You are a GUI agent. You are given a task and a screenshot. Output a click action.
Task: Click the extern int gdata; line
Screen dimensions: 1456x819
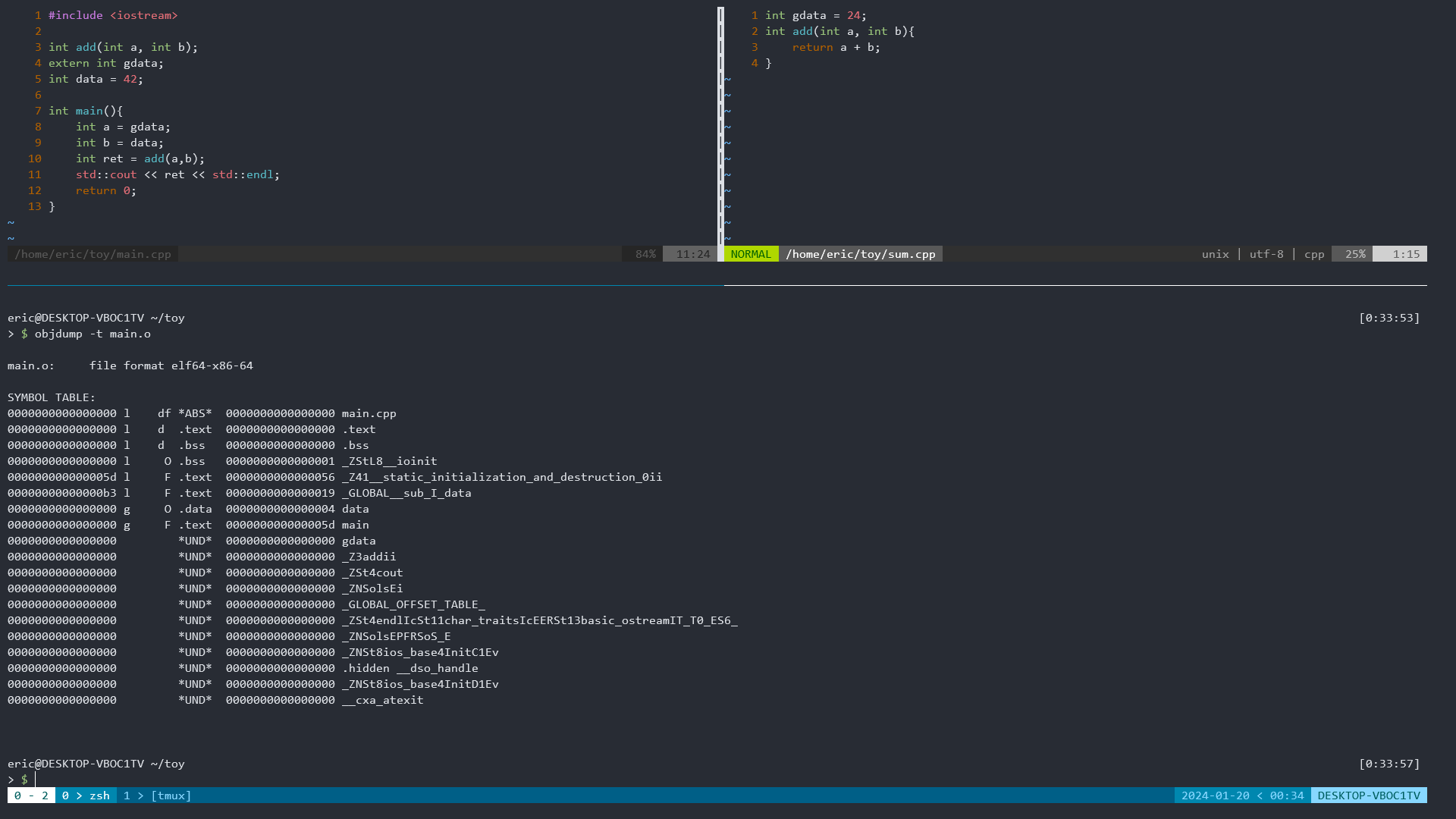pyautogui.click(x=106, y=63)
